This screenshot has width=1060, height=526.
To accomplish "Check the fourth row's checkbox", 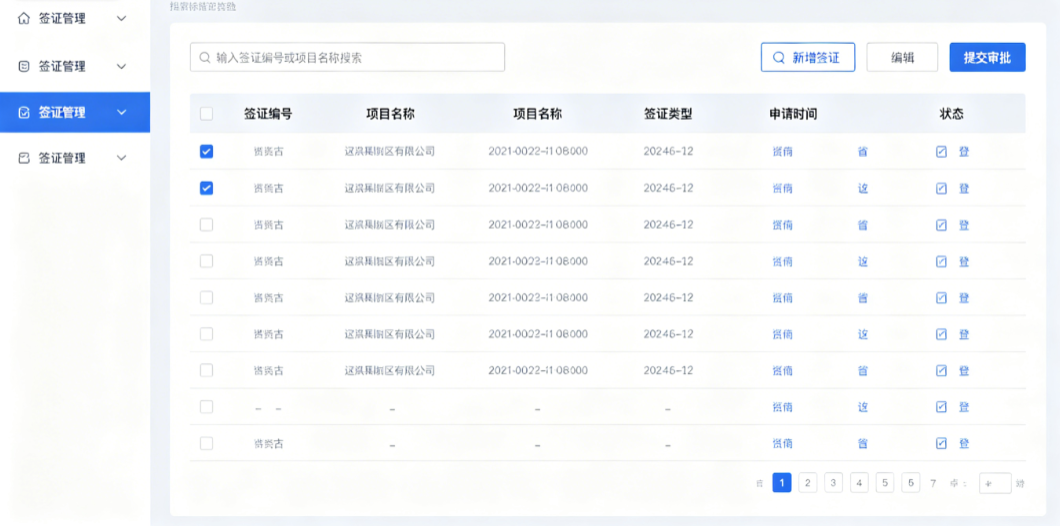I will click(206, 261).
